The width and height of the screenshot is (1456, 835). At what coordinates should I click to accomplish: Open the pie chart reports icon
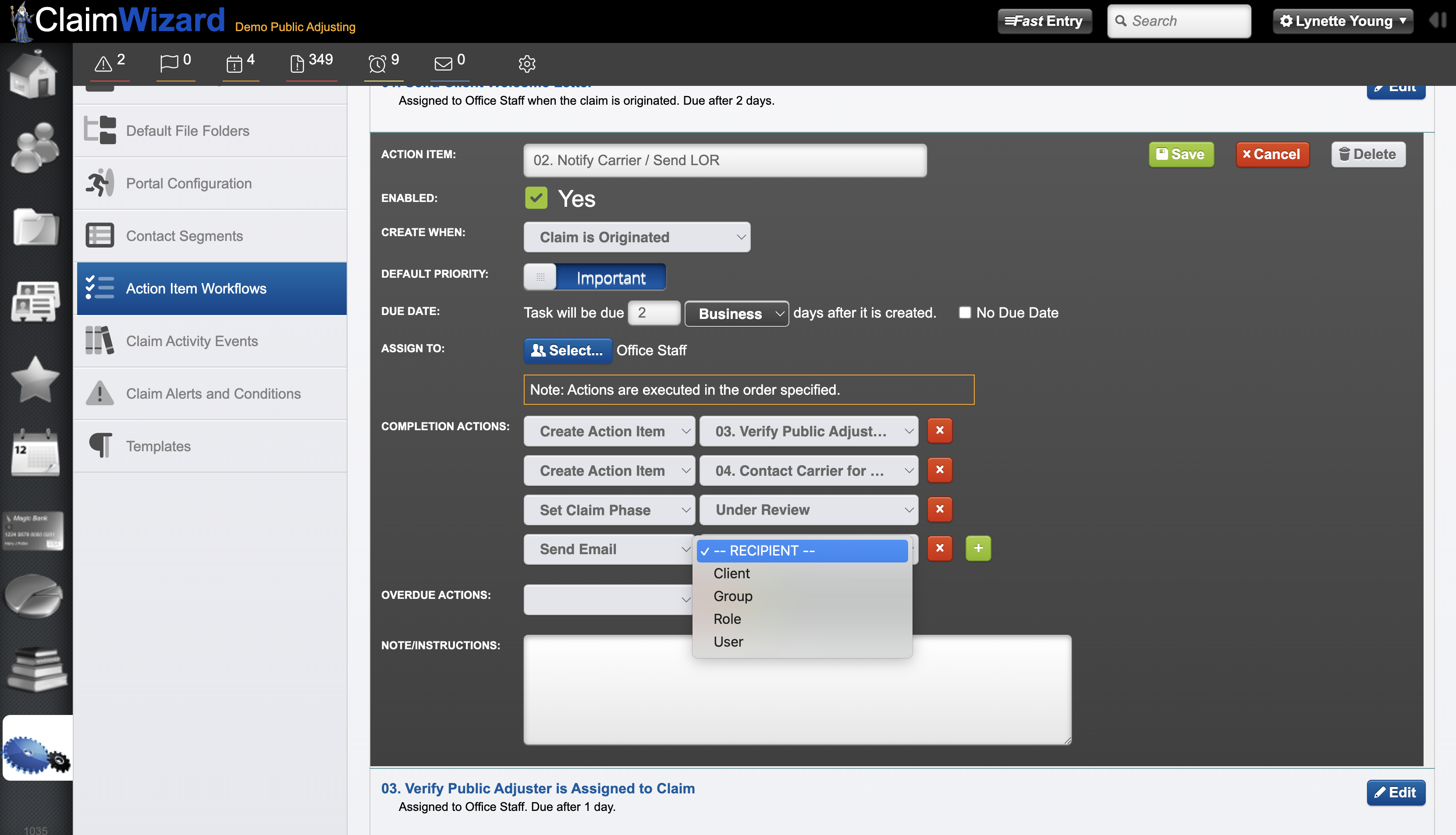(33, 595)
